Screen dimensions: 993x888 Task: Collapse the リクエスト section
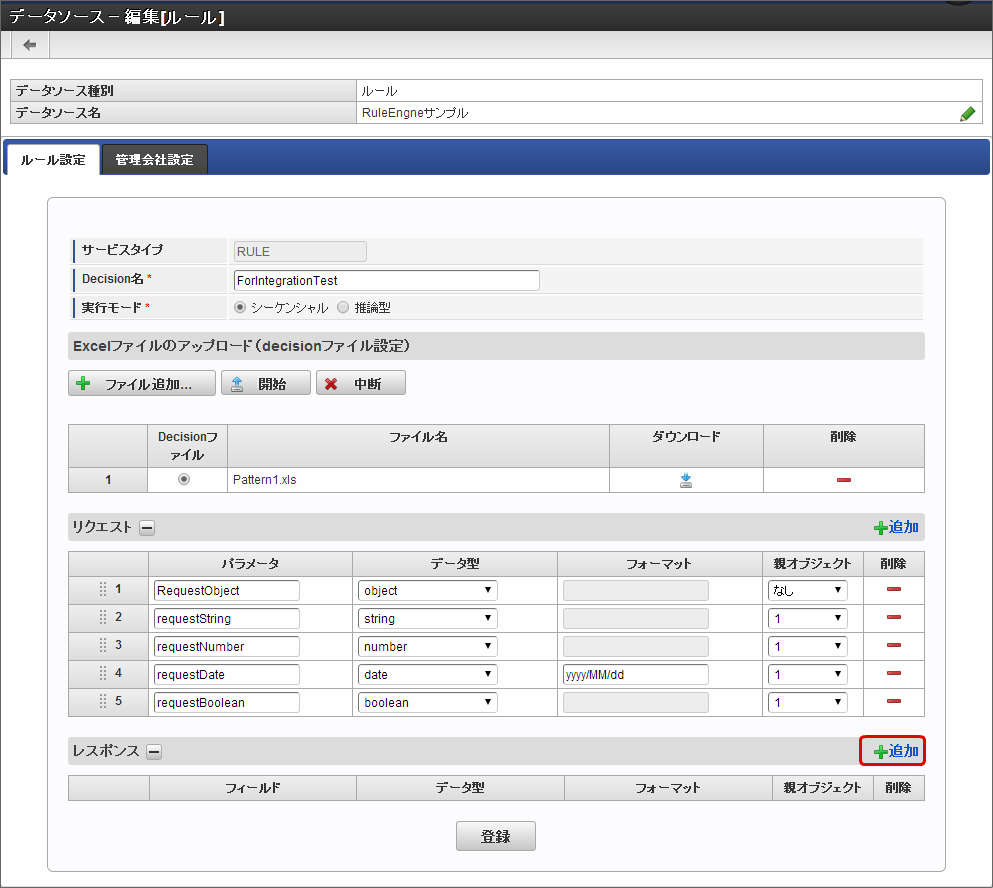pyautogui.click(x=146, y=528)
